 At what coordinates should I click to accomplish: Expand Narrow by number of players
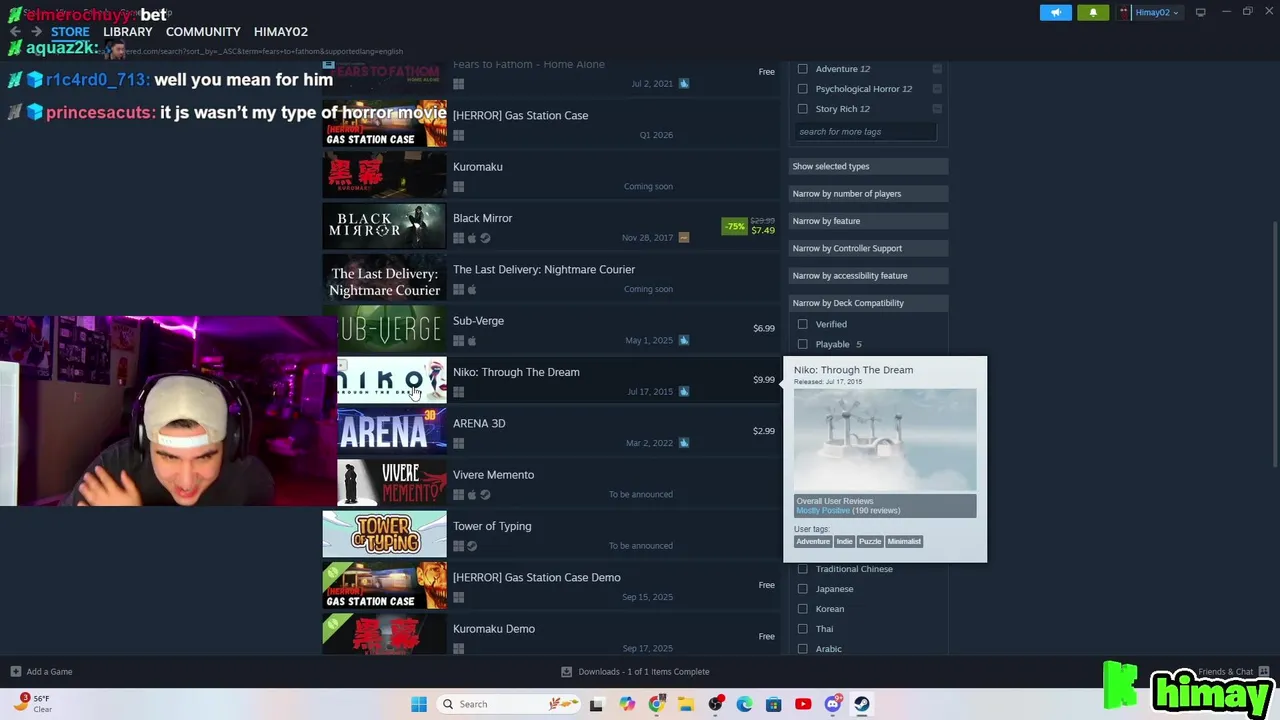pyautogui.click(x=868, y=194)
